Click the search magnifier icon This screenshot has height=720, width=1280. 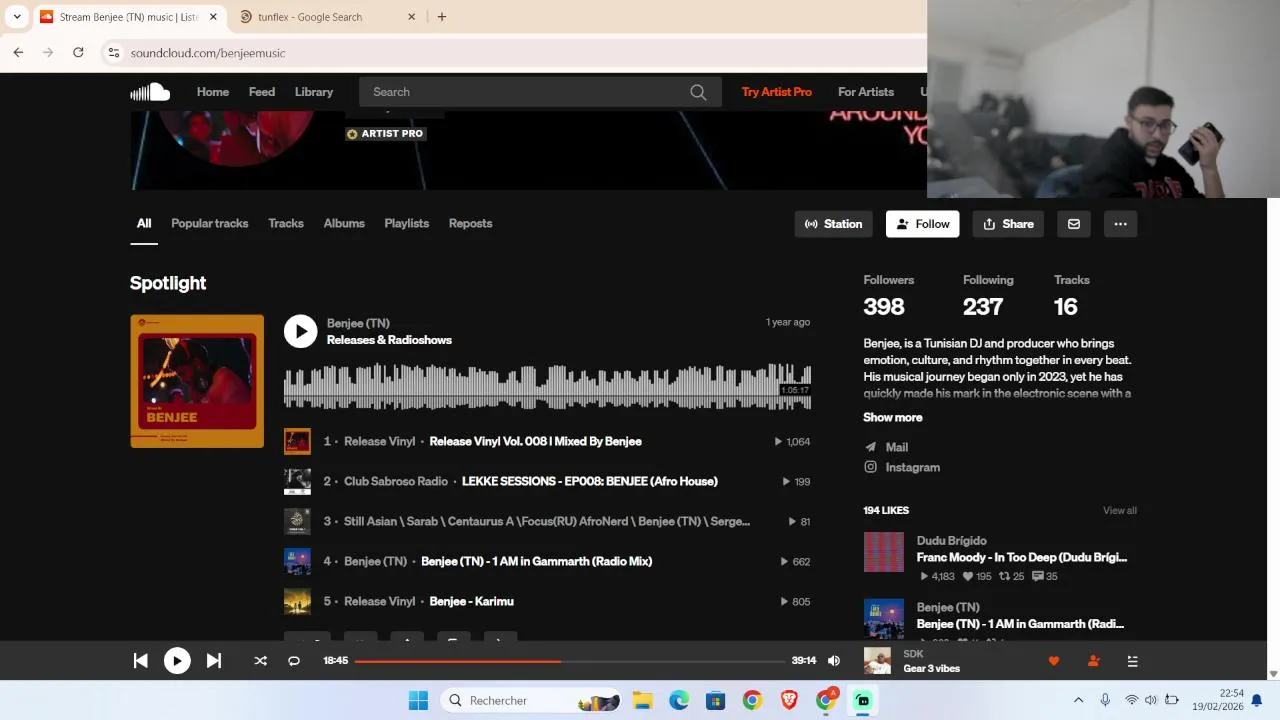pos(698,92)
